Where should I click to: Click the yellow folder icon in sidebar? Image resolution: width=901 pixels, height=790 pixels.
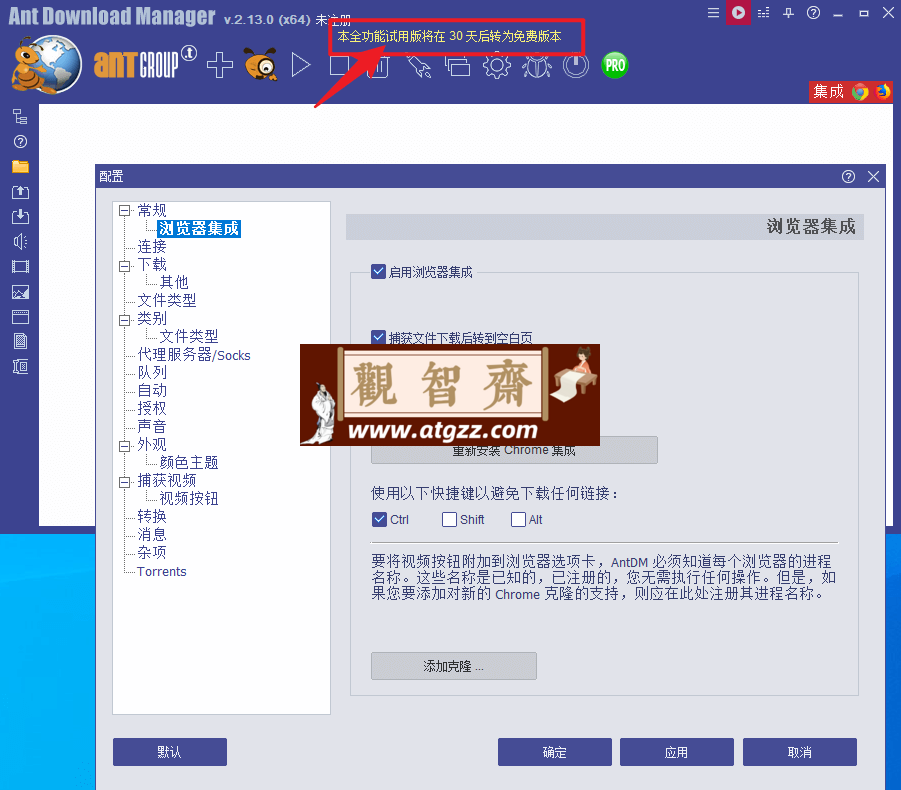point(20,167)
